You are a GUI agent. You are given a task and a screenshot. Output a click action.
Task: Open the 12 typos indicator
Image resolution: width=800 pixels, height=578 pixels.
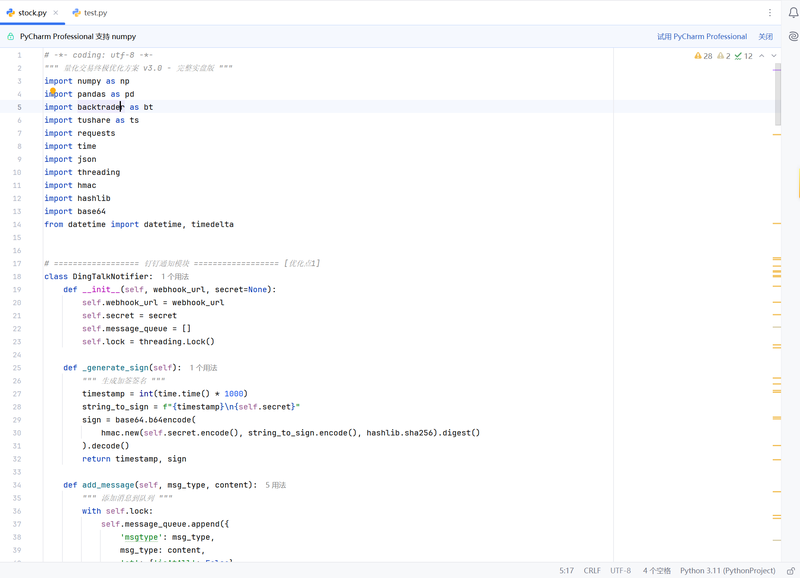743,56
